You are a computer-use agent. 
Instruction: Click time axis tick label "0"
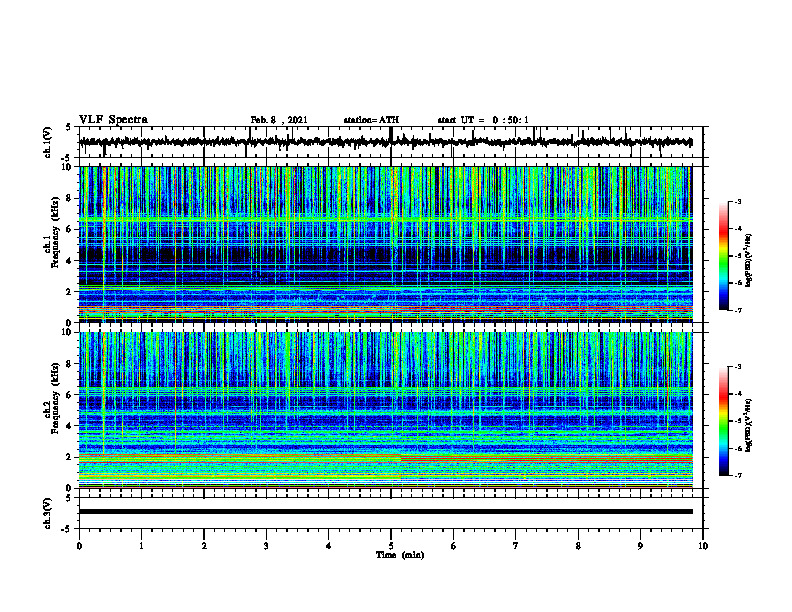pyautogui.click(x=79, y=545)
